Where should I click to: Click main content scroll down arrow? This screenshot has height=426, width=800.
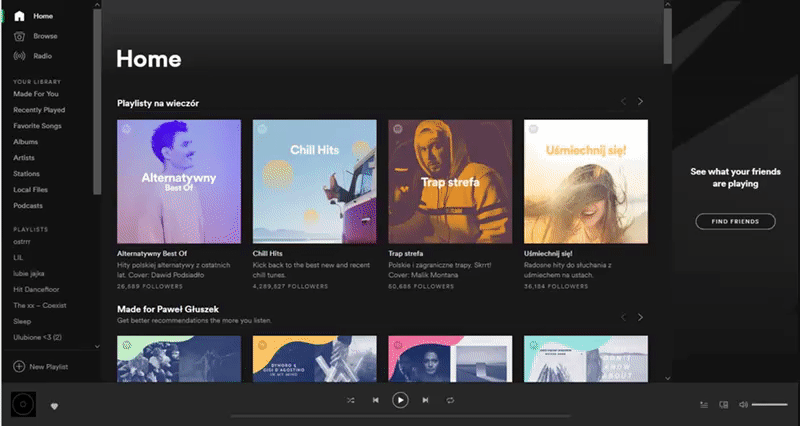click(667, 378)
